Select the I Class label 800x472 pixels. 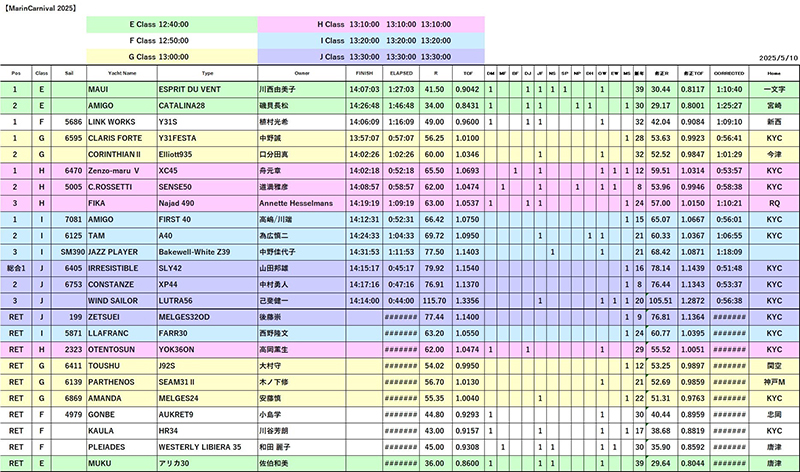point(332,41)
